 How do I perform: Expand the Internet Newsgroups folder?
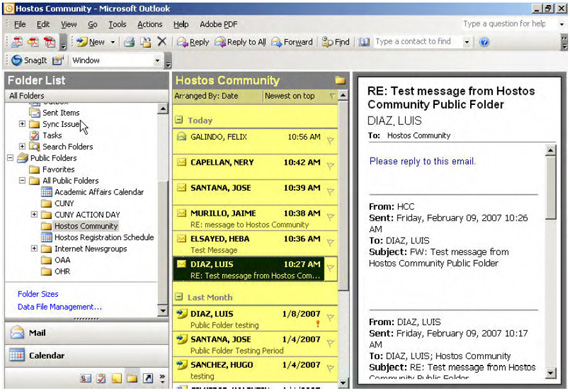point(34,248)
